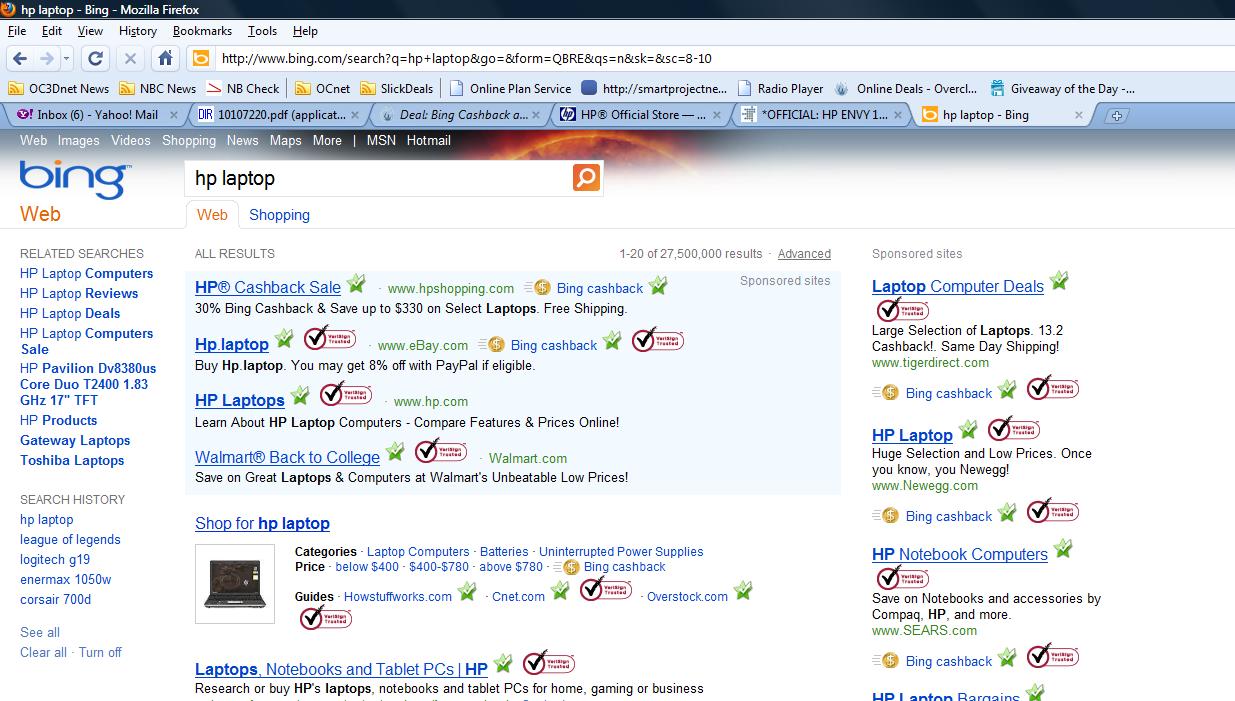Image resolution: width=1235 pixels, height=701 pixels.
Task: Open Hotmail from the top navigation
Action: pos(429,140)
